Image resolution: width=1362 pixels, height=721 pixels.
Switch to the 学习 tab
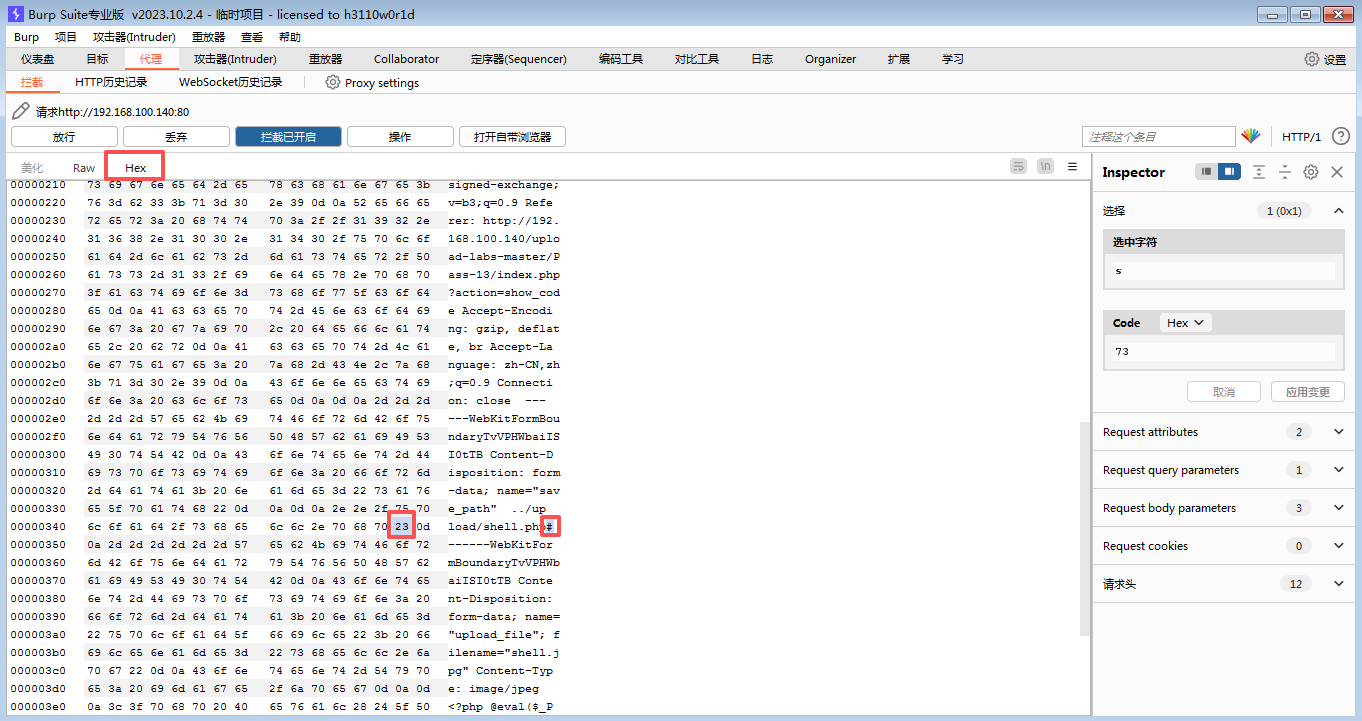[953, 59]
